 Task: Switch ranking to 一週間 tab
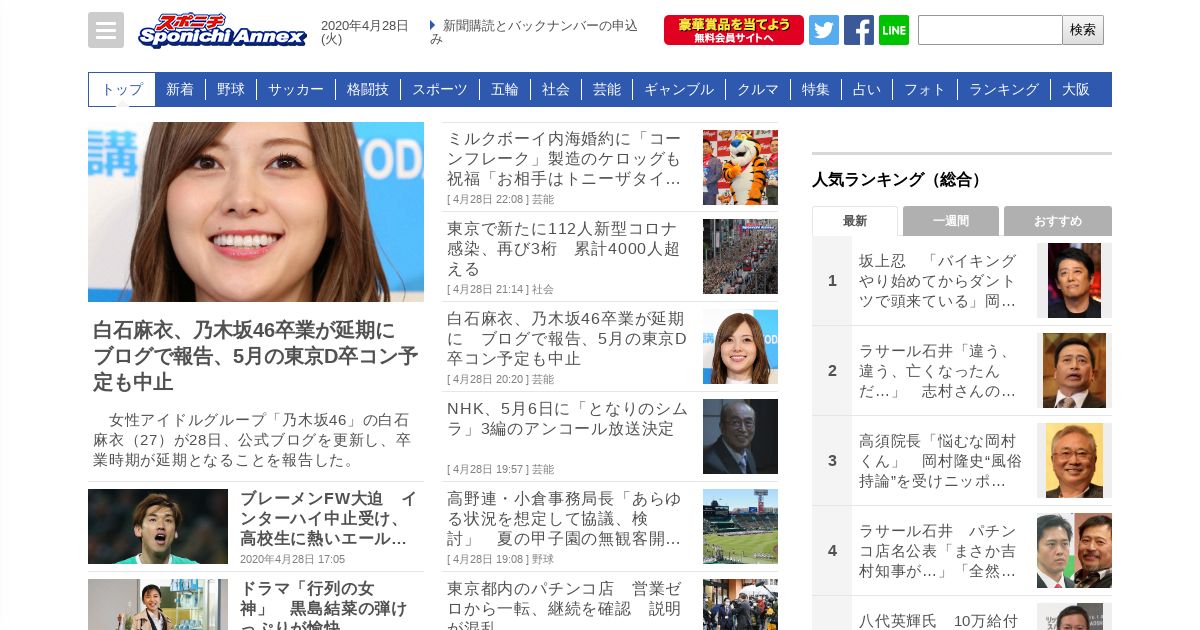point(951,221)
